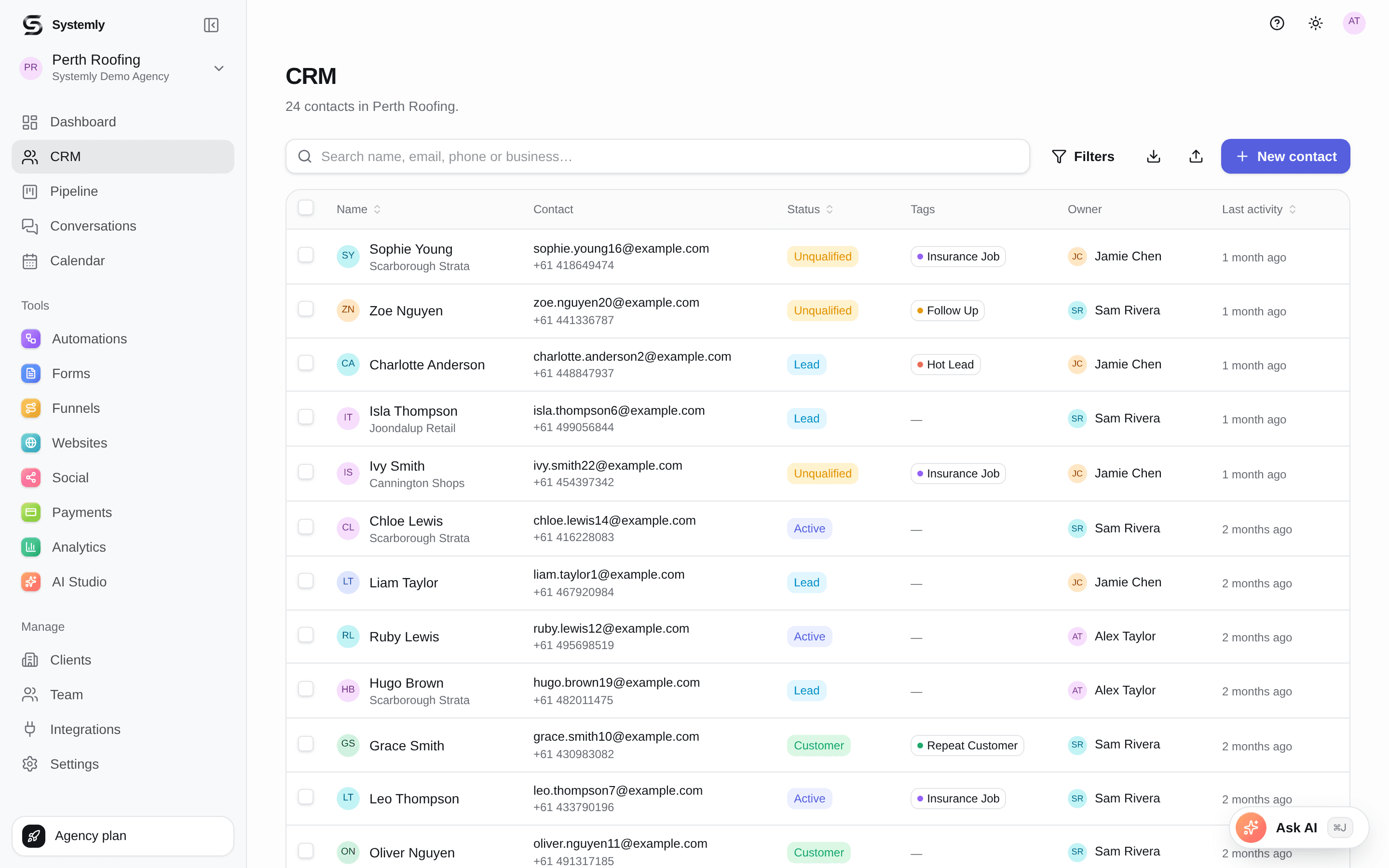
Task: Click the search magnifier icon
Action: click(x=305, y=156)
